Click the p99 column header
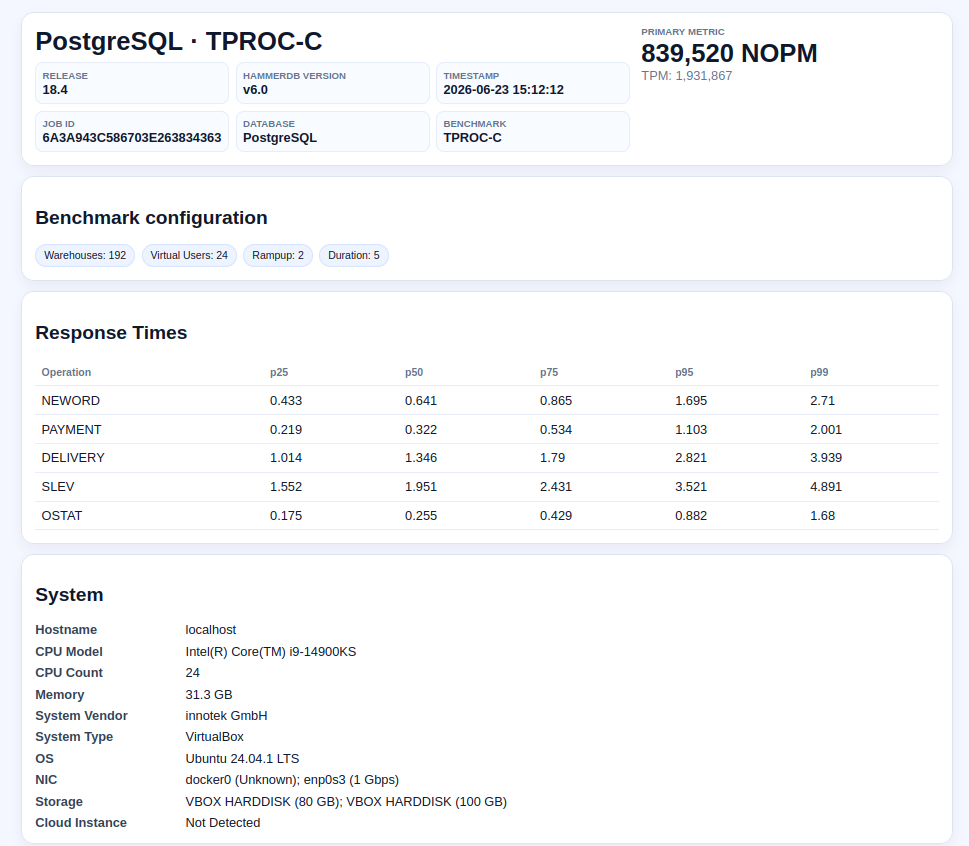This screenshot has height=846, width=969. pos(819,372)
